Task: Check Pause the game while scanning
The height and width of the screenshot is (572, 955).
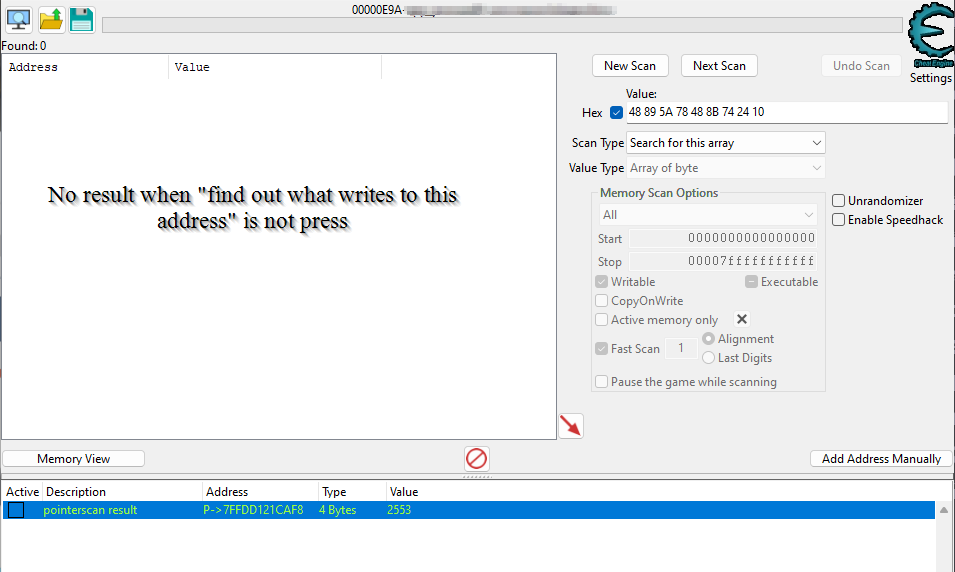Action: point(602,382)
